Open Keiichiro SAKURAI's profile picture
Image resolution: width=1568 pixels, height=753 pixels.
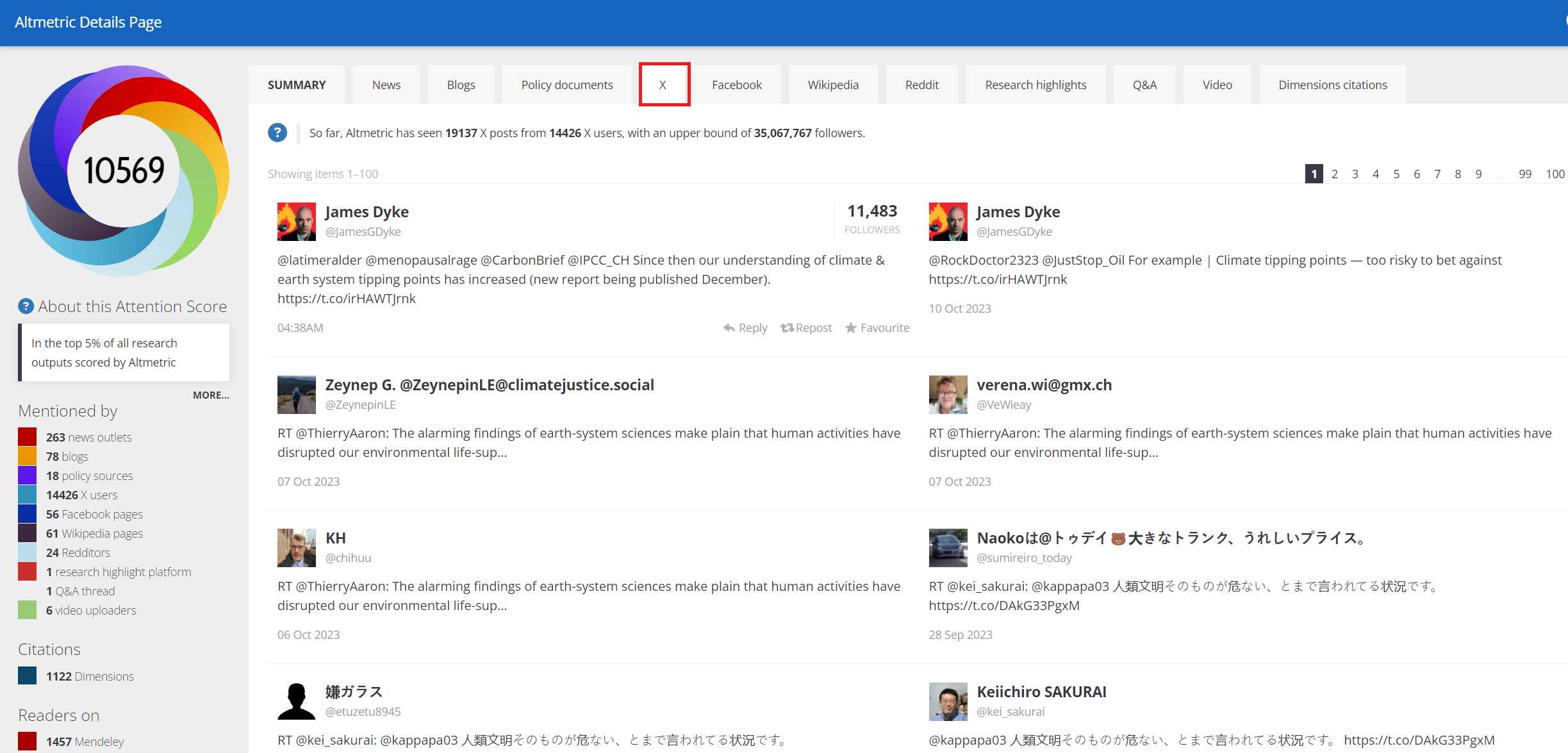(948, 701)
